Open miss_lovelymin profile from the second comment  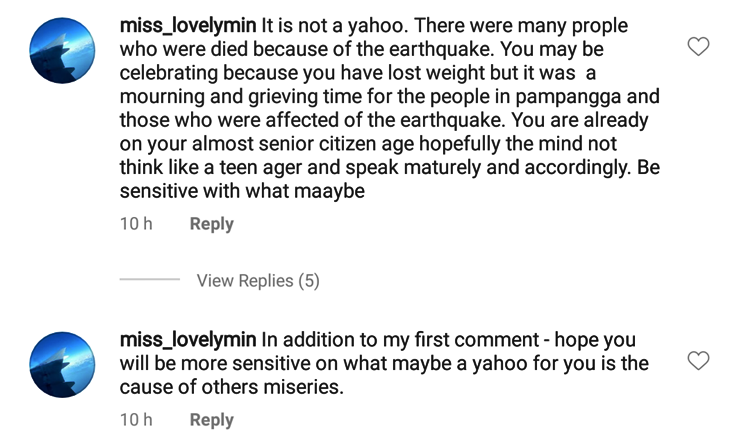188,339
